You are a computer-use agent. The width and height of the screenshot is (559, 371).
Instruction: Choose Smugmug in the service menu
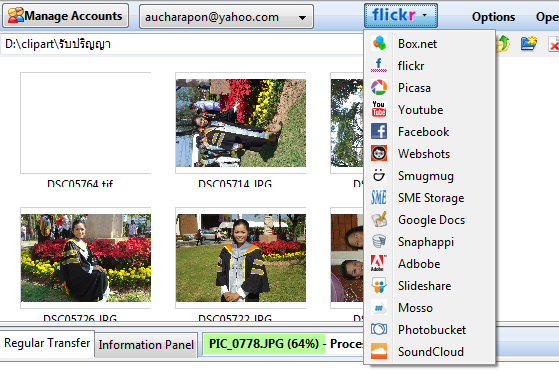430,176
